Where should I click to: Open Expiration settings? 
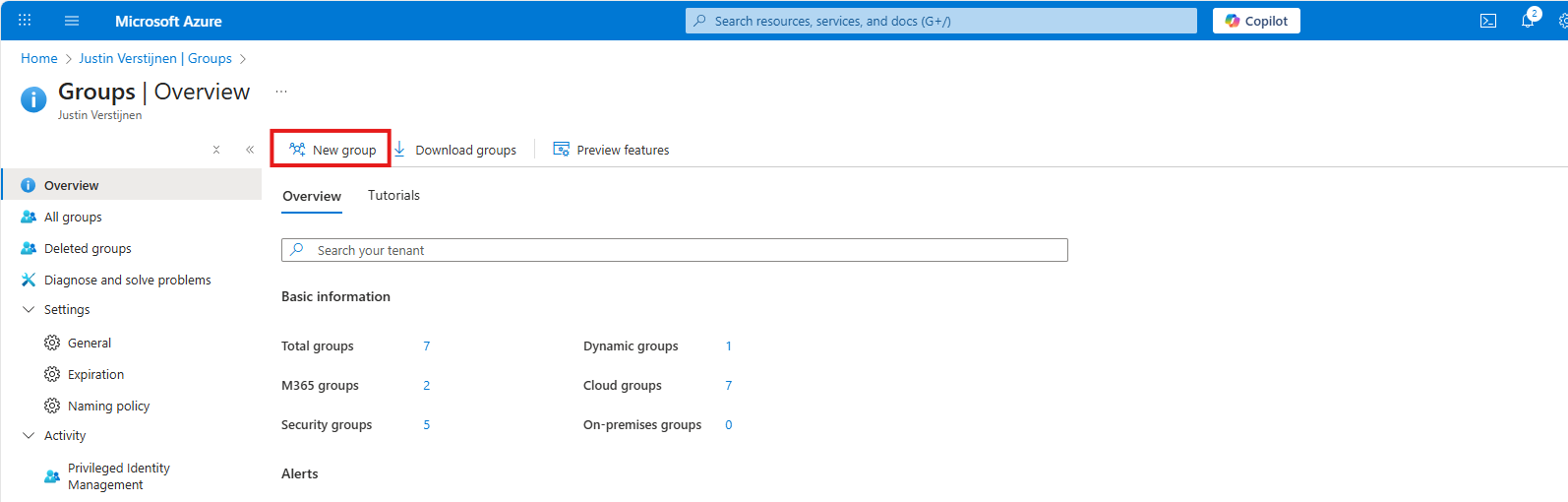95,374
